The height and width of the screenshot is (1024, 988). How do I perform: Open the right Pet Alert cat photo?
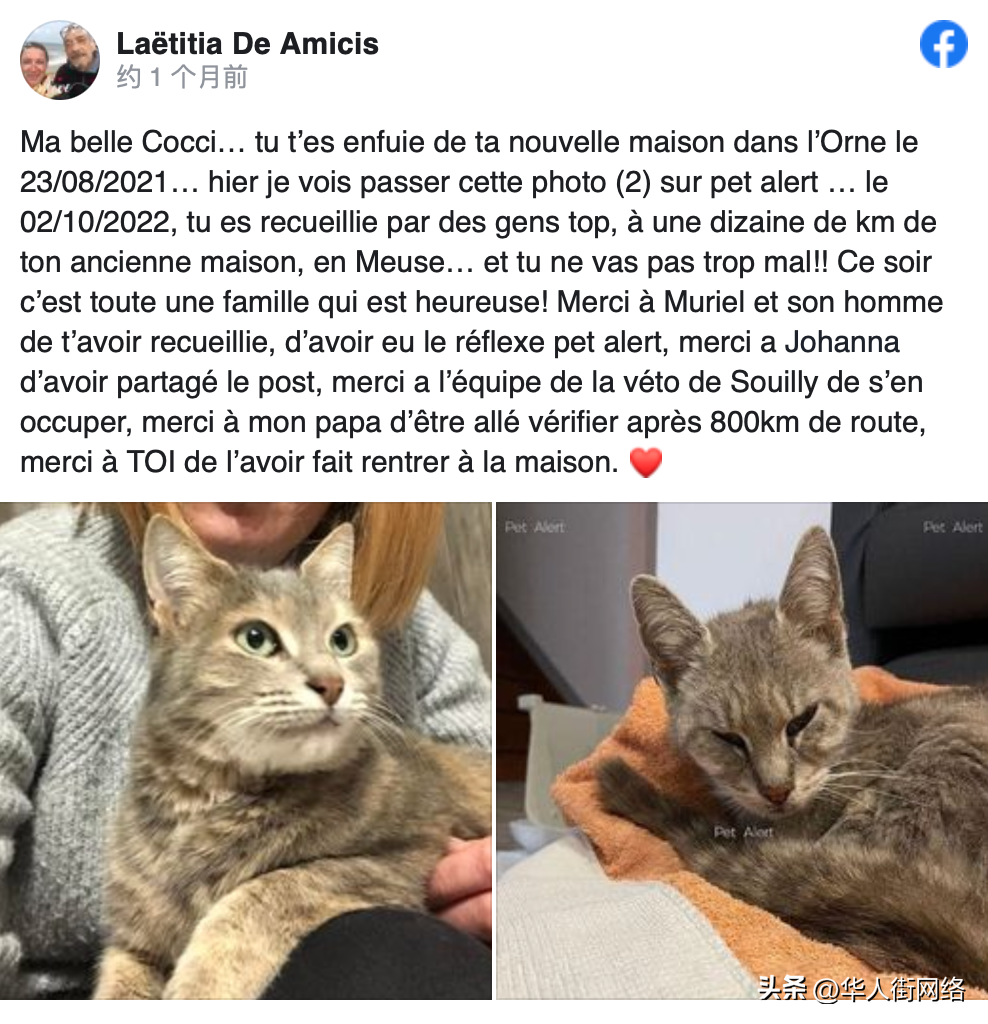[742, 750]
